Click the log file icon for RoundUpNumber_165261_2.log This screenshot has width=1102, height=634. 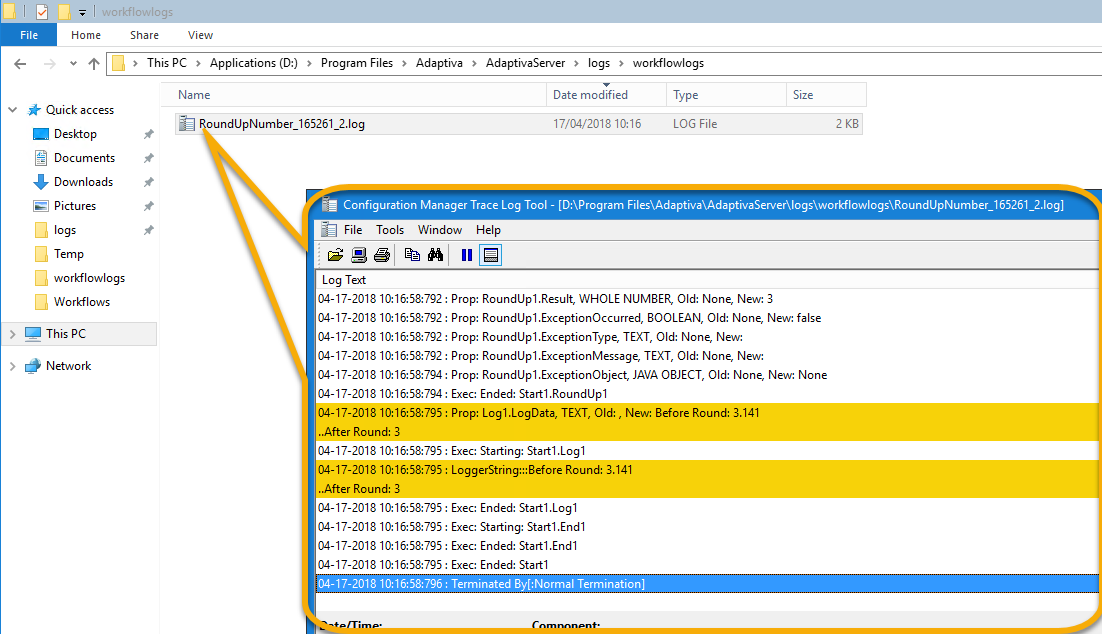click(186, 124)
